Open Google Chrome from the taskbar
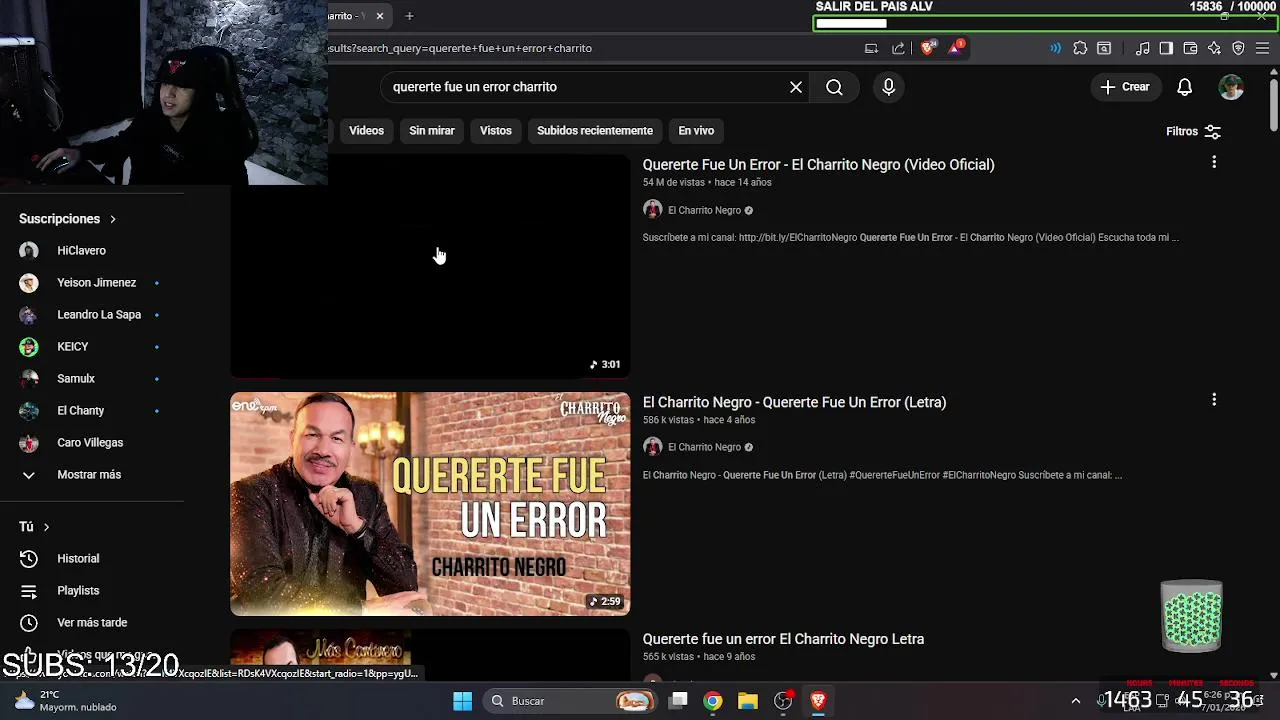The height and width of the screenshot is (720, 1280). [x=712, y=701]
